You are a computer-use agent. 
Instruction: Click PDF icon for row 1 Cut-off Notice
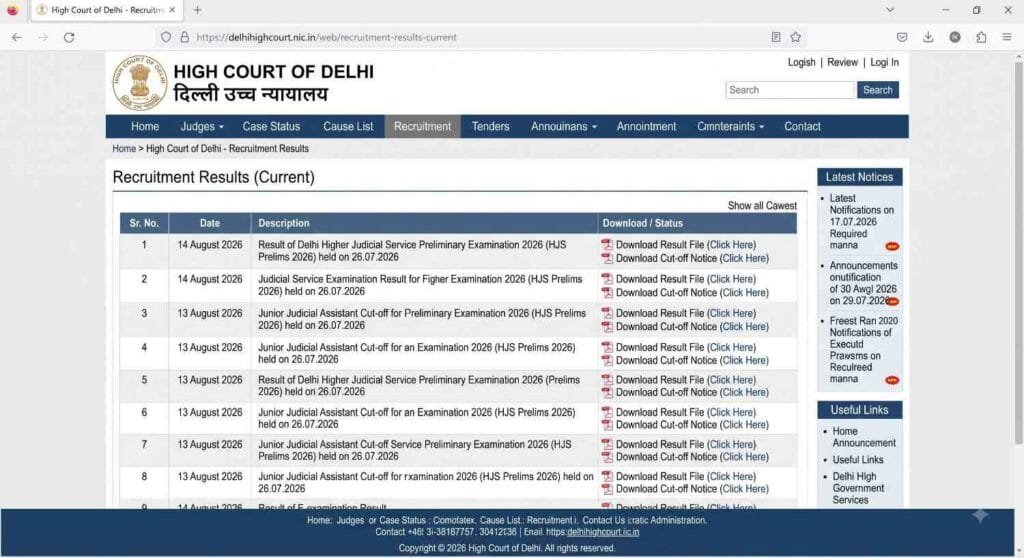click(607, 258)
